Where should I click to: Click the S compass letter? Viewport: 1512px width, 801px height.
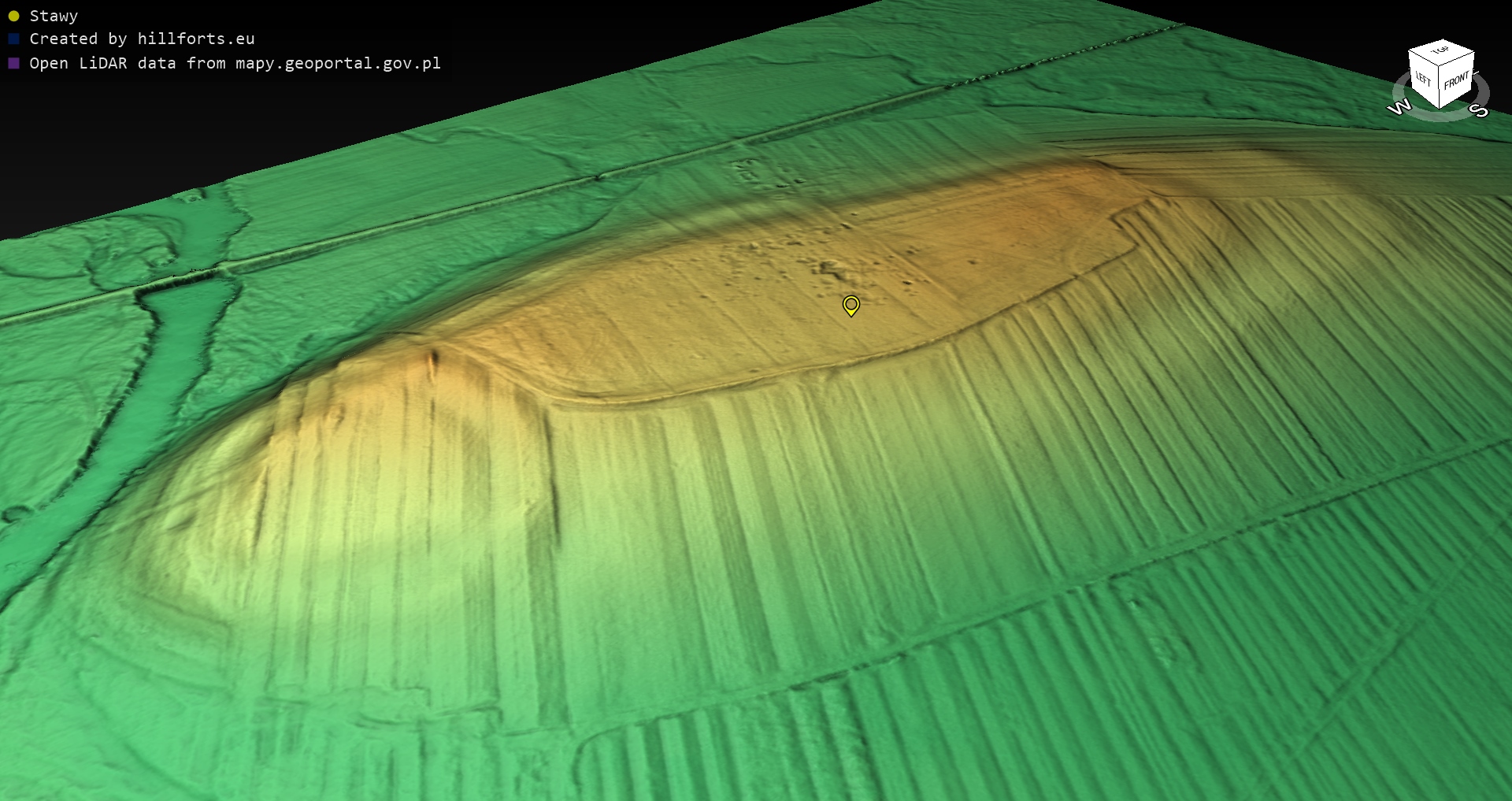click(x=1480, y=110)
